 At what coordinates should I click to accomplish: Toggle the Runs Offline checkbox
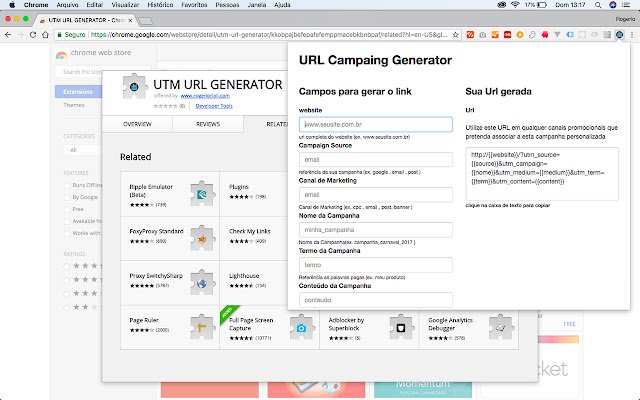67,185
